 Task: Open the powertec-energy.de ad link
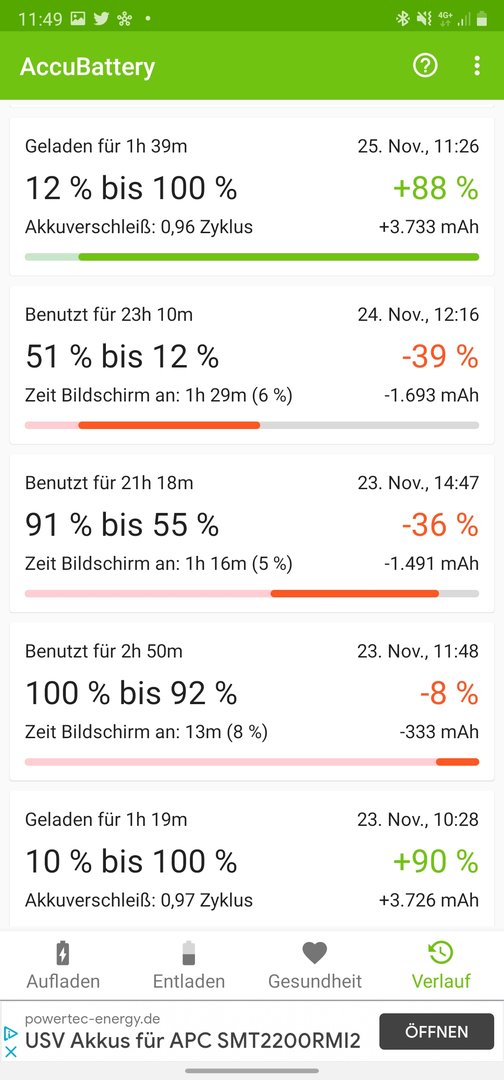pyautogui.click(x=193, y=1032)
